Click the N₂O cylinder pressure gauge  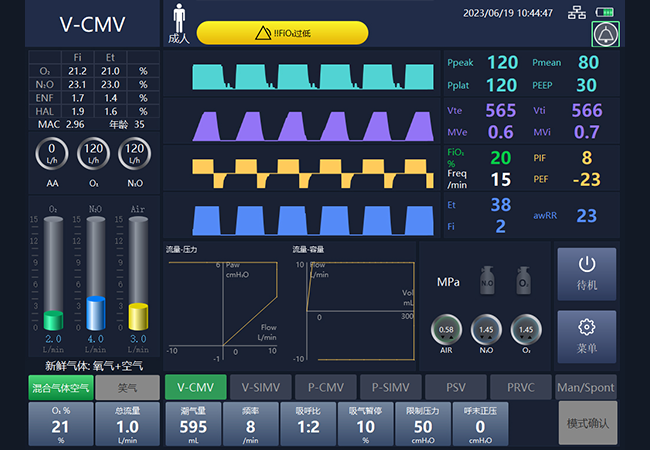pos(484,329)
